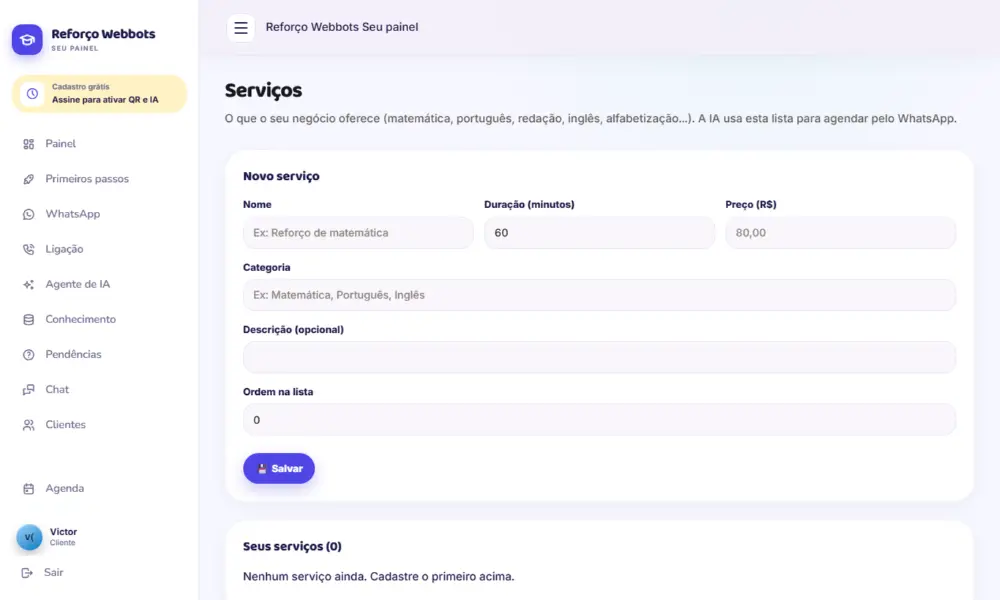
Task: Click the Ligação phone icon
Action: pyautogui.click(x=29, y=249)
